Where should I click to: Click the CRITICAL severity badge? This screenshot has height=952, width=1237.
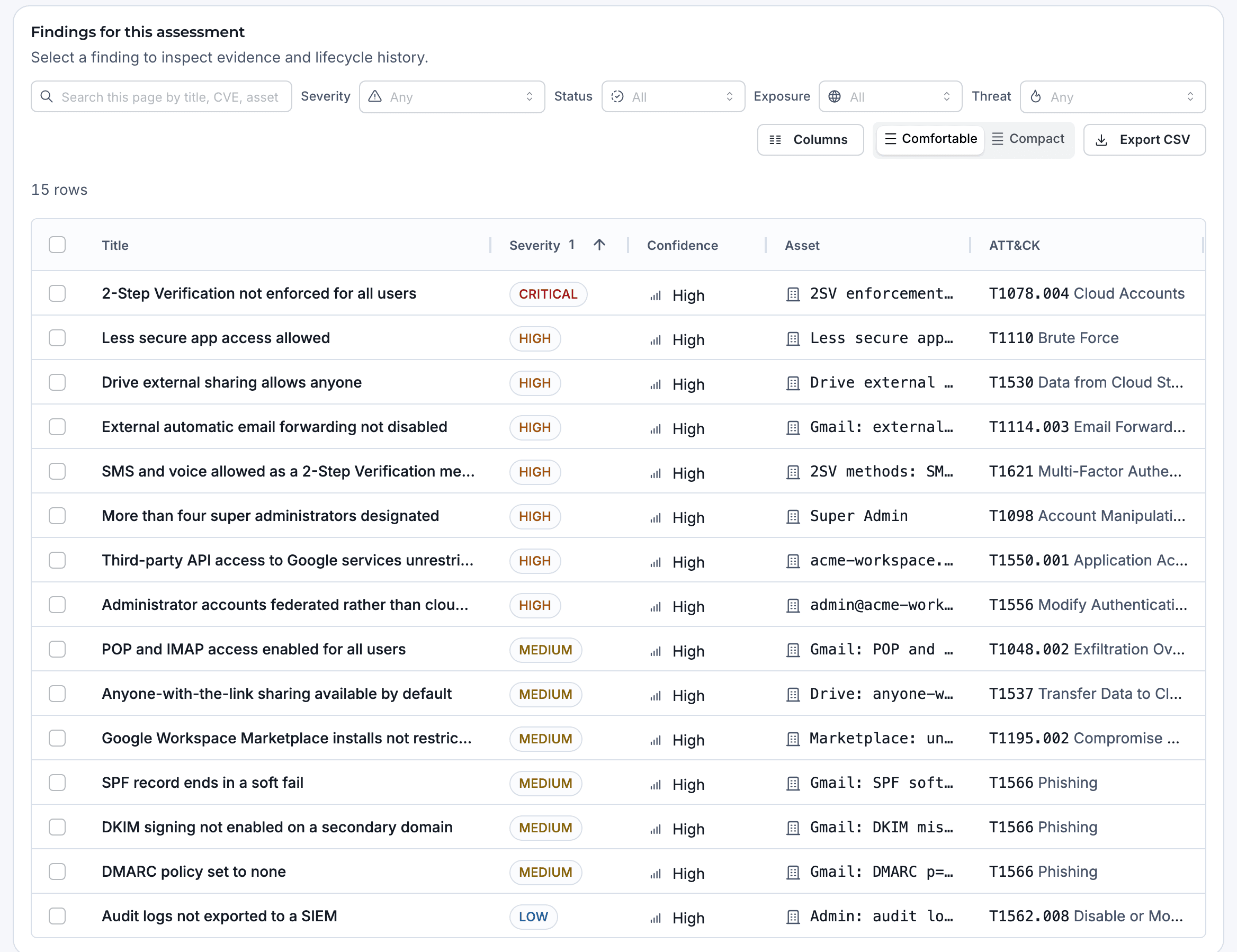click(x=548, y=294)
